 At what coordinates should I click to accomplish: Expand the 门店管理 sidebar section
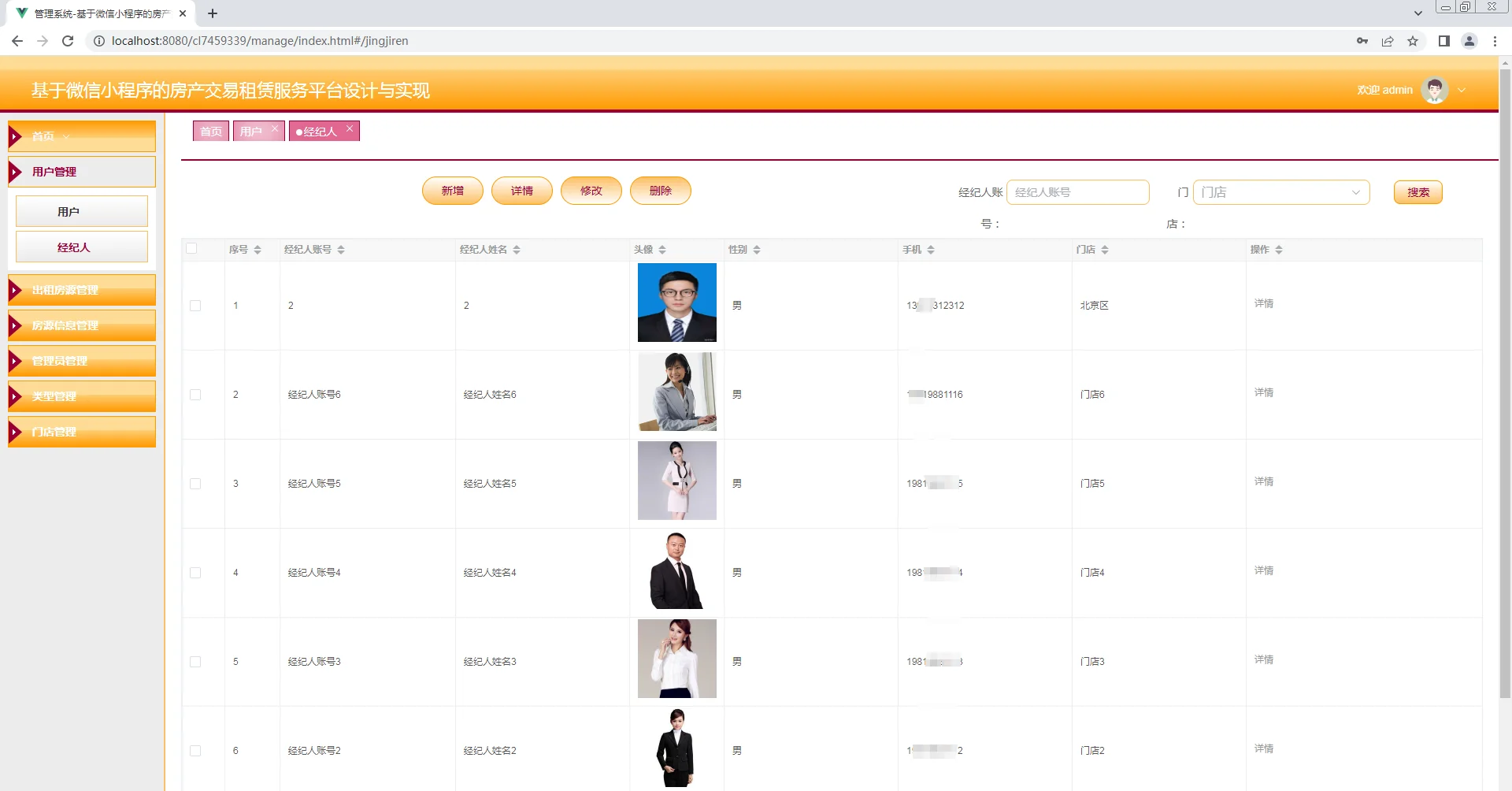pyautogui.click(x=82, y=432)
